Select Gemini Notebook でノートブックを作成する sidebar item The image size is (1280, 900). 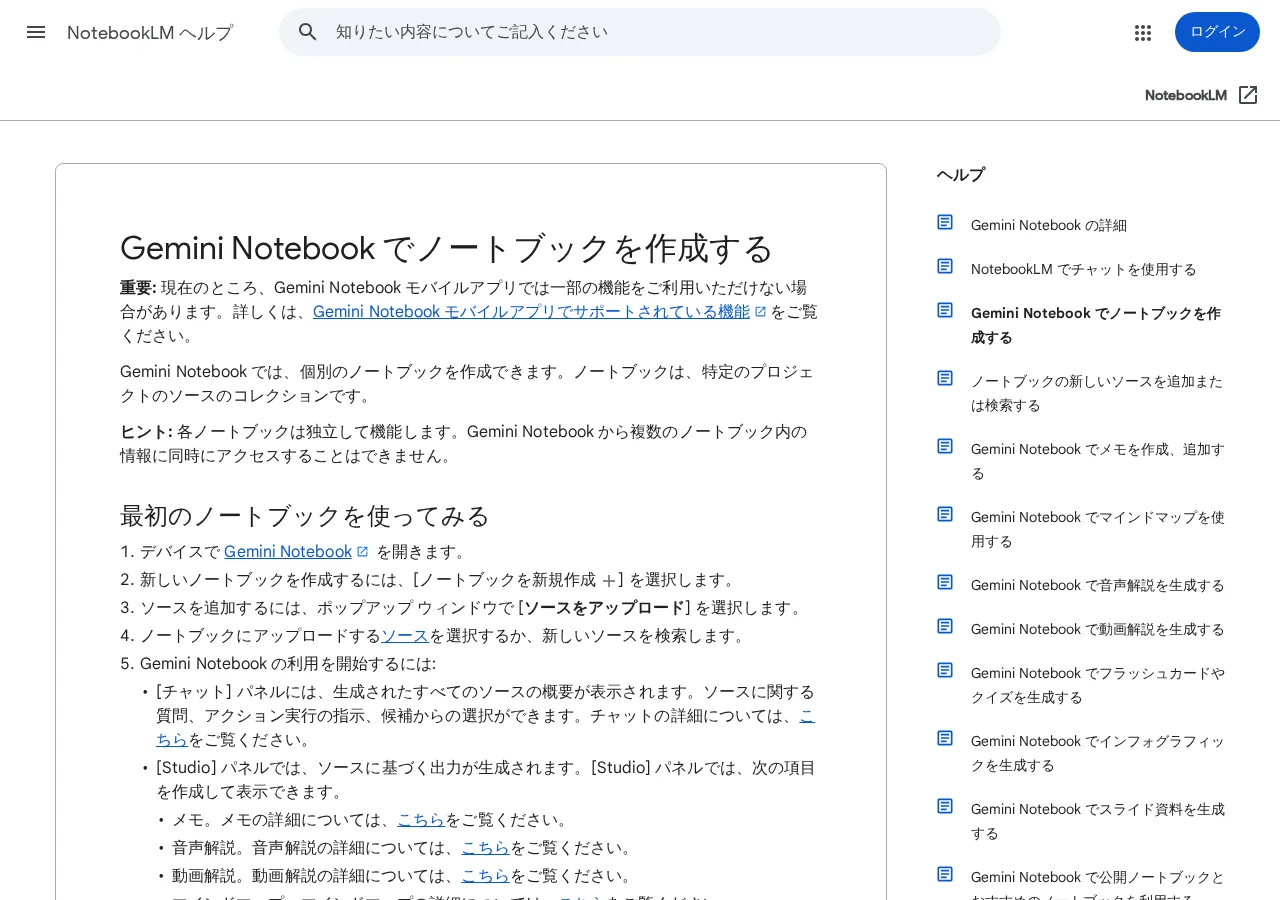click(1096, 325)
